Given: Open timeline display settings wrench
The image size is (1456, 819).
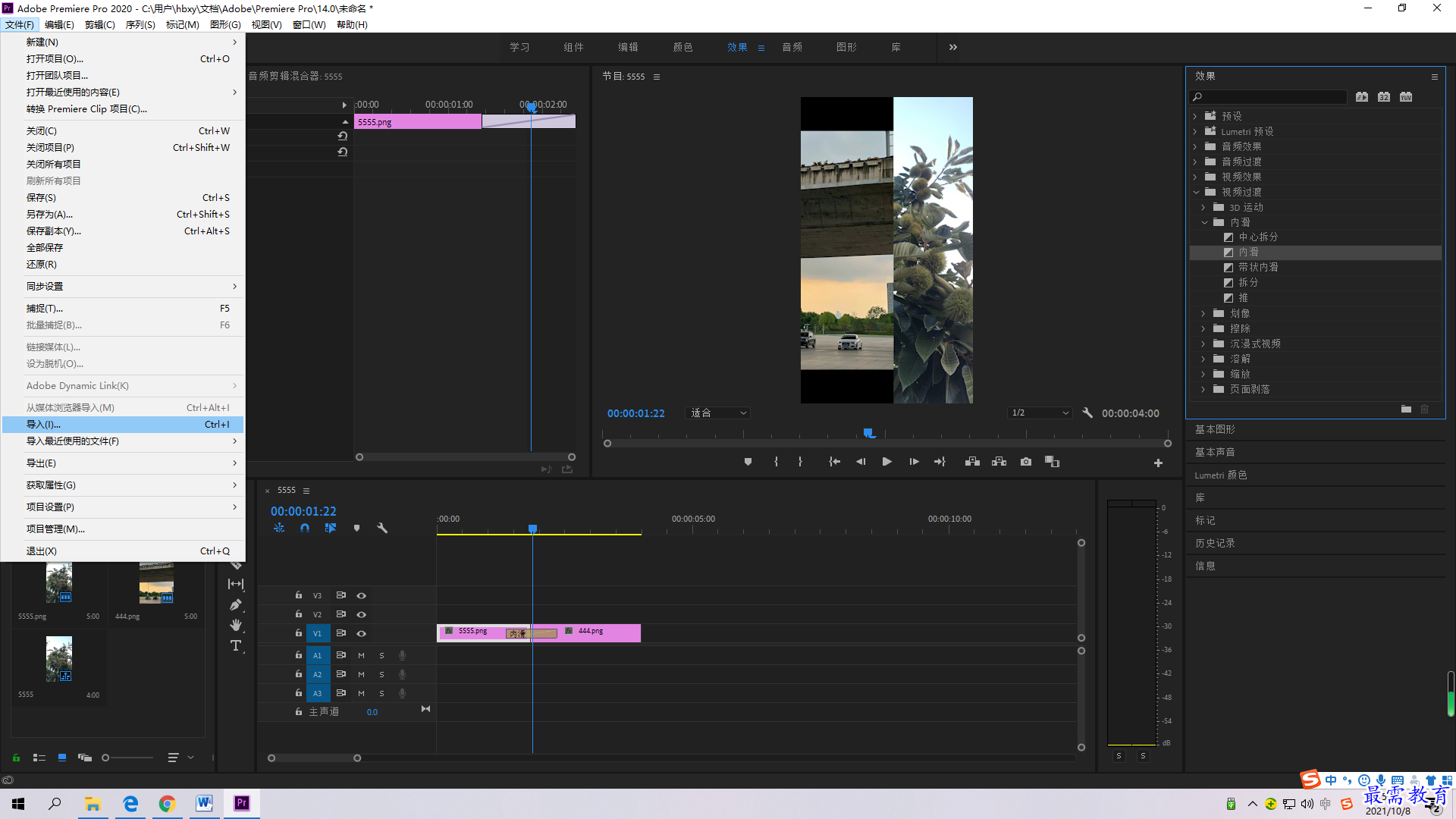Looking at the screenshot, I should [382, 528].
